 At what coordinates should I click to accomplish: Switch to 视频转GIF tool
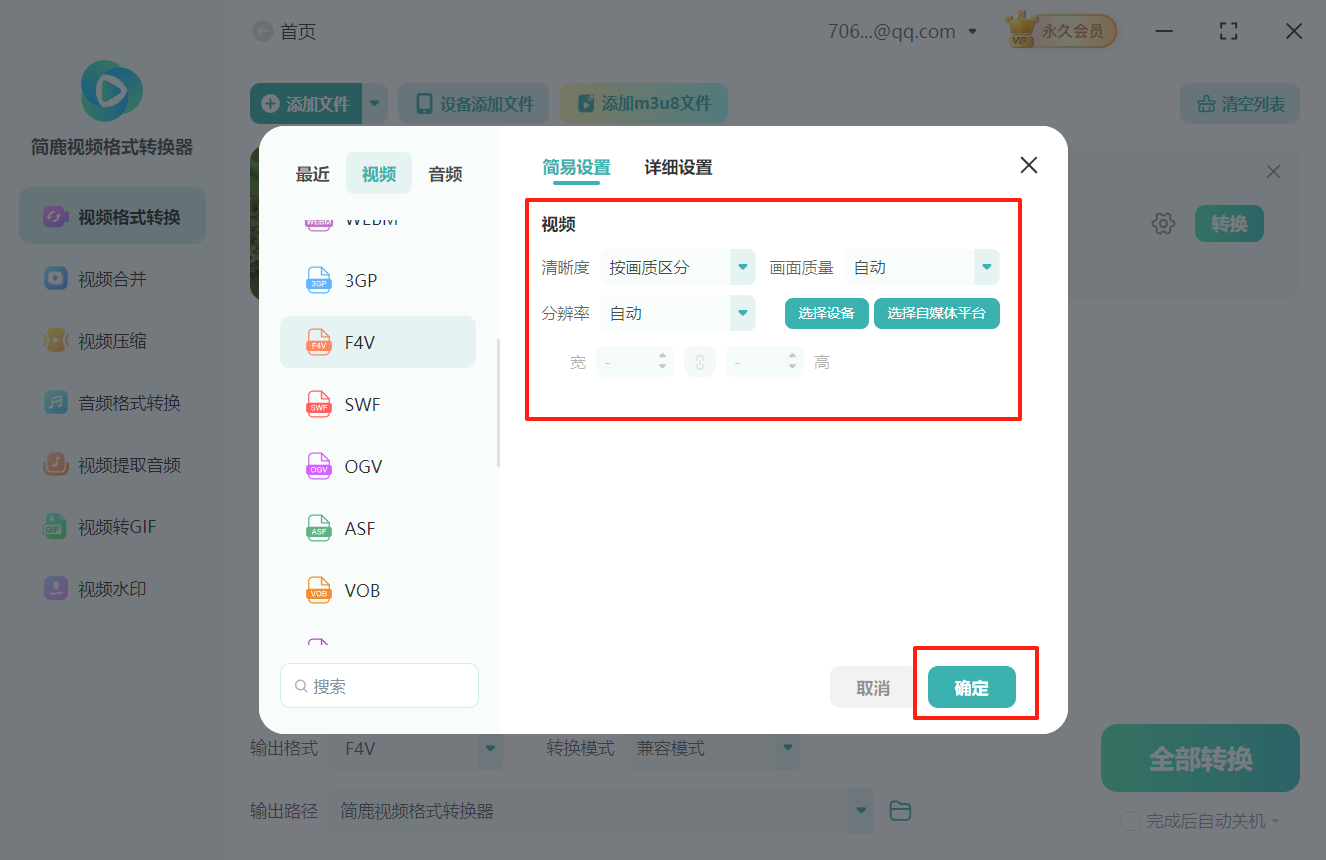111,527
